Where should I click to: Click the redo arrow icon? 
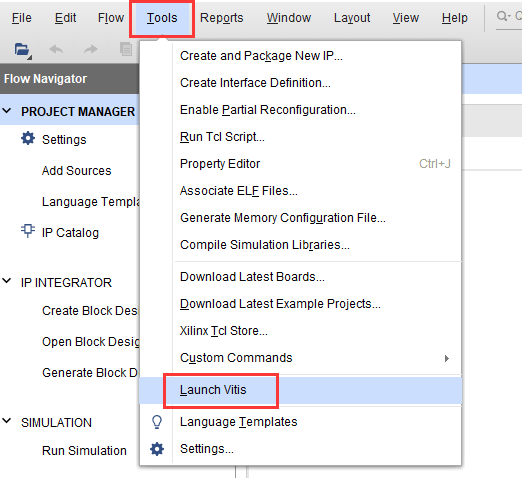91,50
